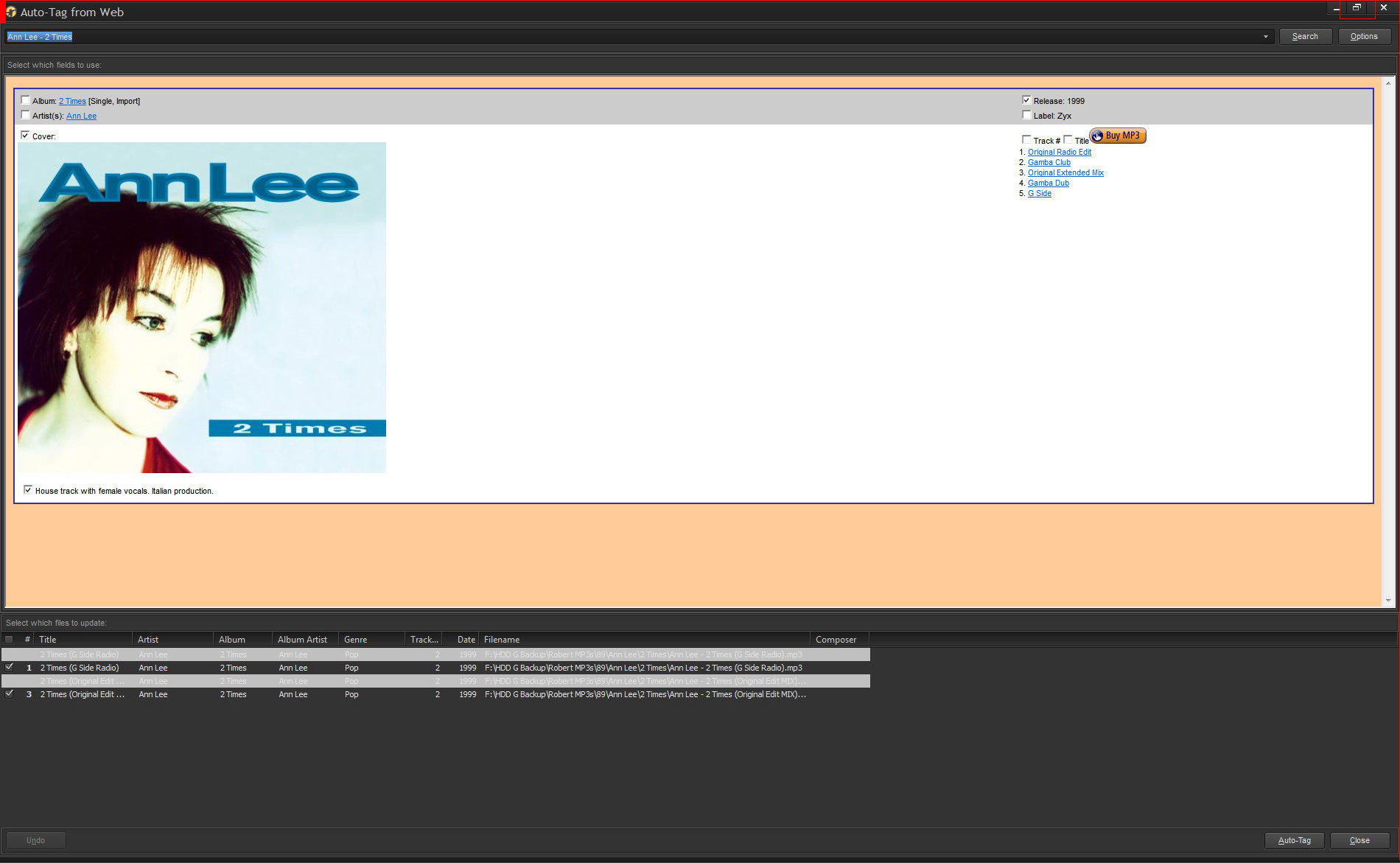The width and height of the screenshot is (1400, 863).
Task: Restore the window using the restore icon
Action: [1357, 8]
